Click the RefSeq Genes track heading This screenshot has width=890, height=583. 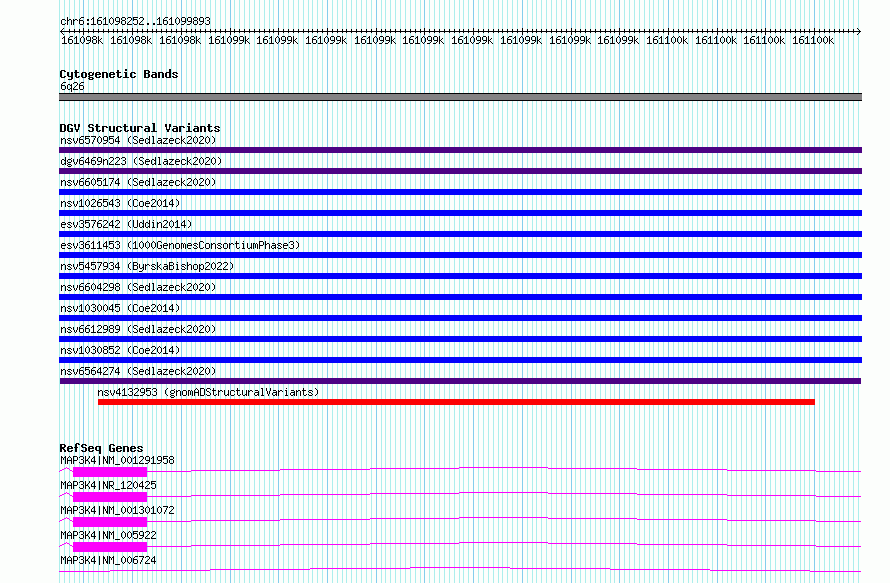(101, 448)
